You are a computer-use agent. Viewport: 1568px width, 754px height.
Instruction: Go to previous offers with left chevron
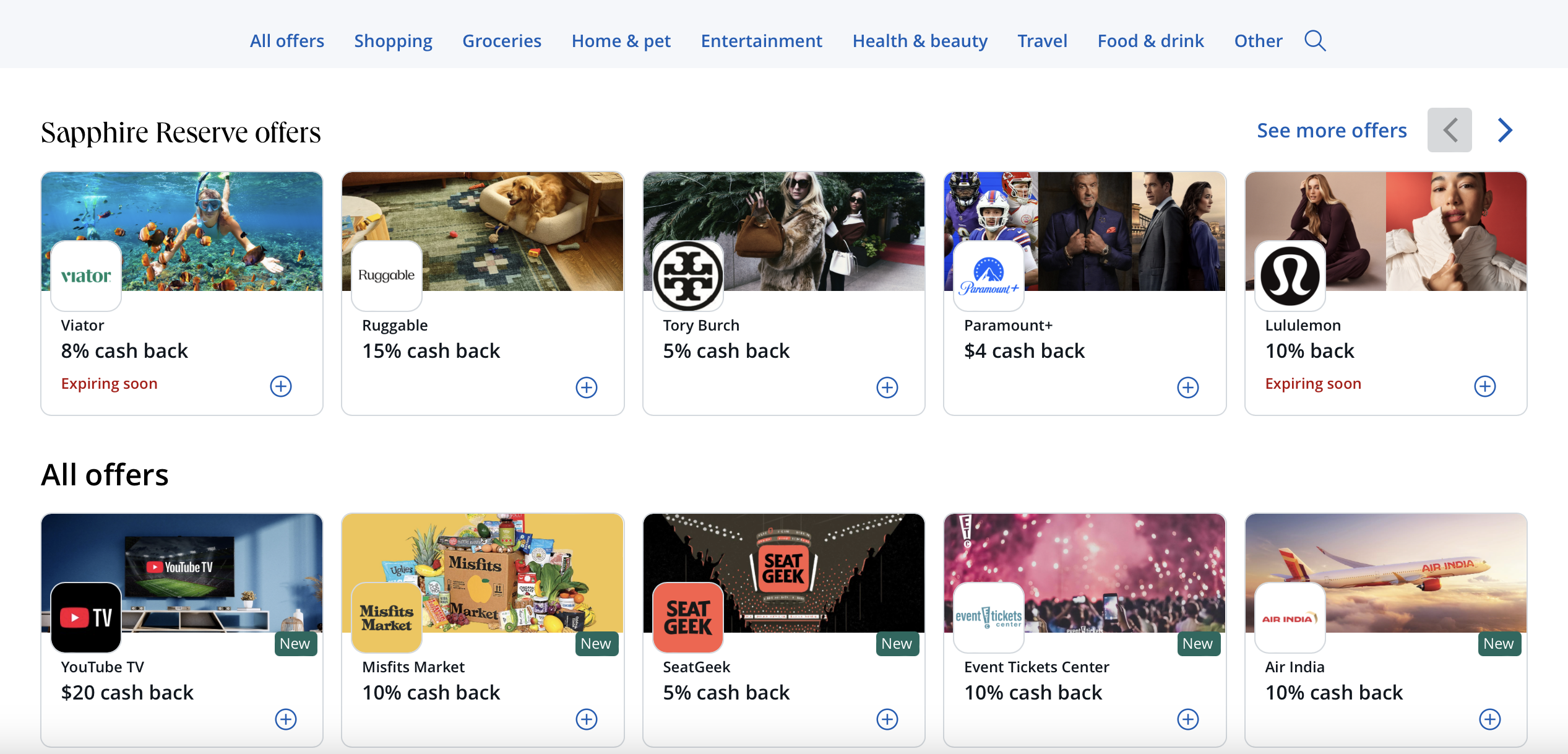1450,130
